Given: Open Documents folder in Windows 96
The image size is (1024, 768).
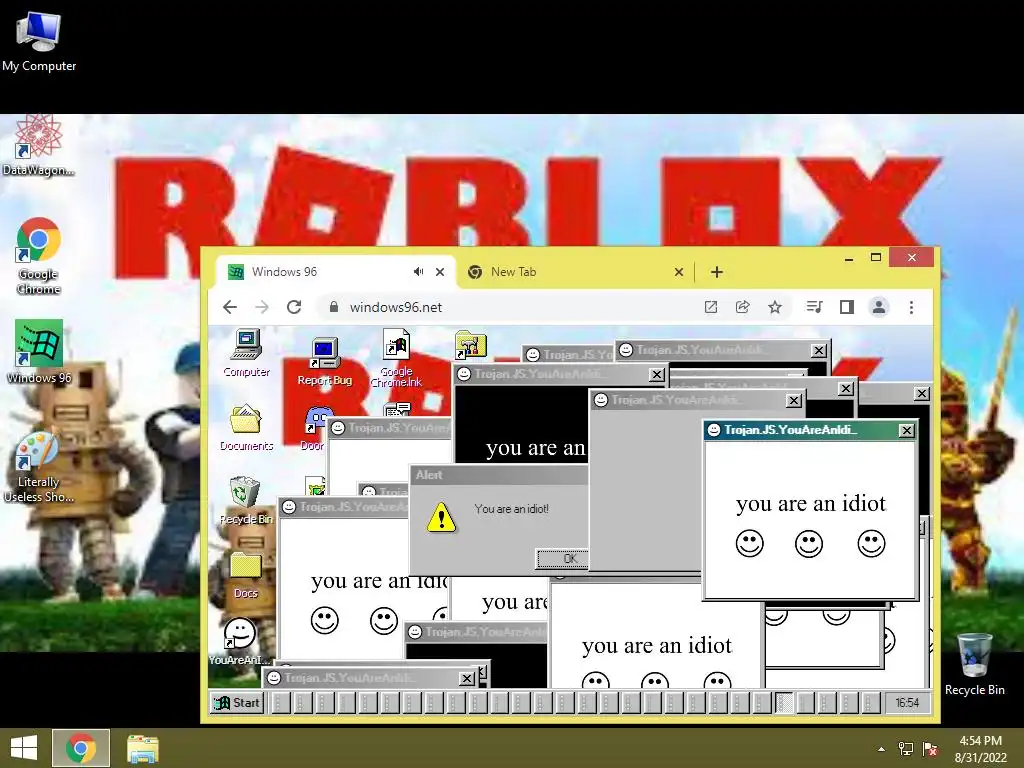Looking at the screenshot, I should click(x=246, y=428).
